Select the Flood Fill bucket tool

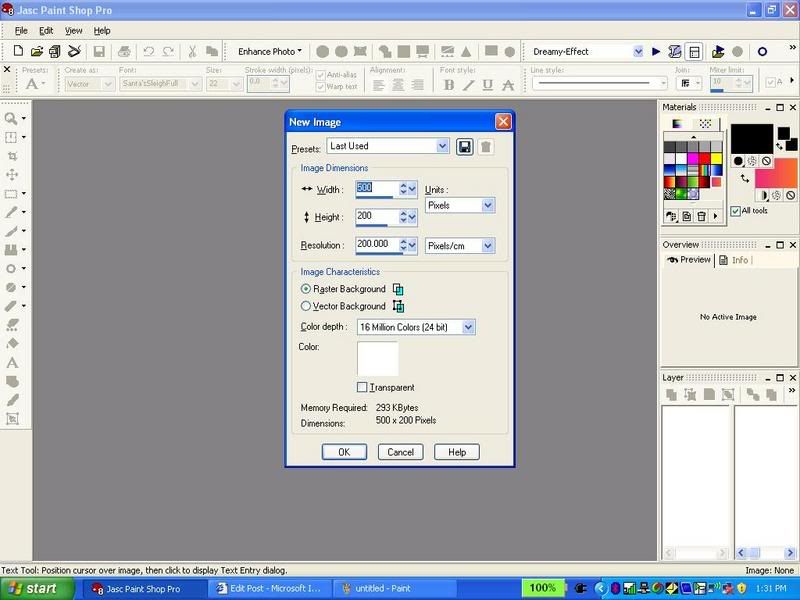coord(12,343)
